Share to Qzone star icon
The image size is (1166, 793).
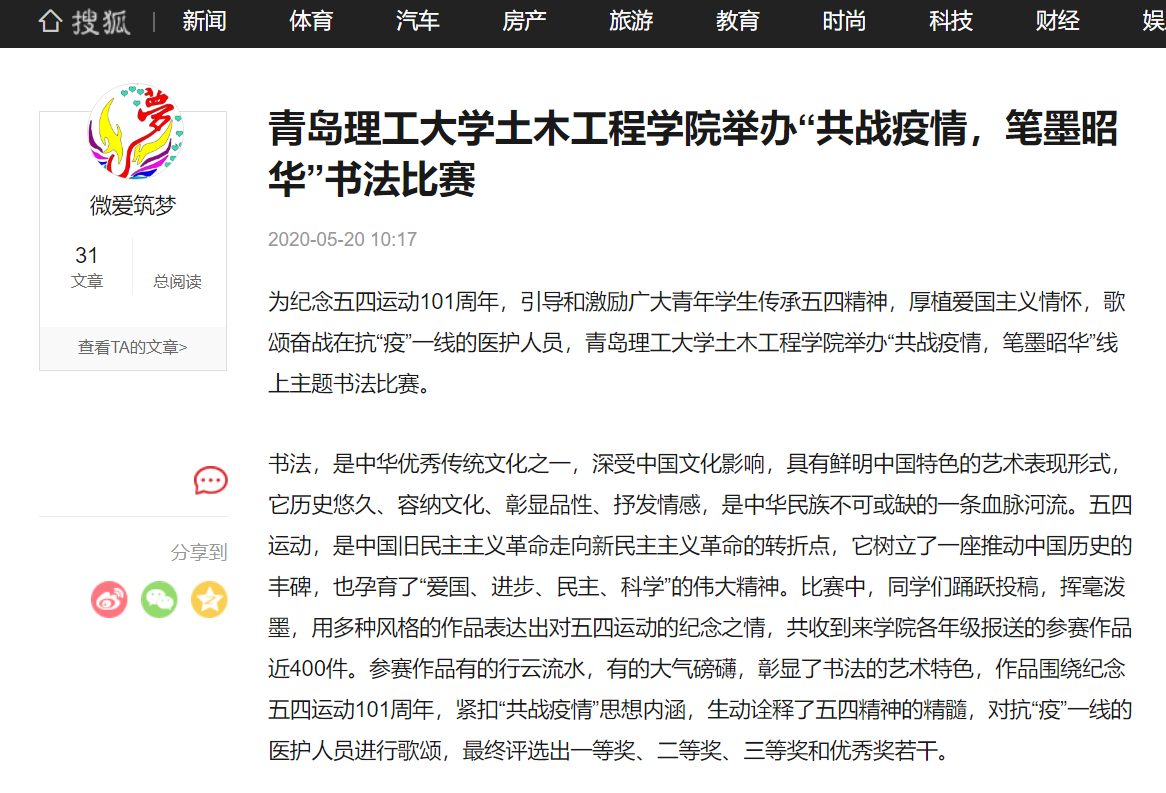(x=209, y=599)
